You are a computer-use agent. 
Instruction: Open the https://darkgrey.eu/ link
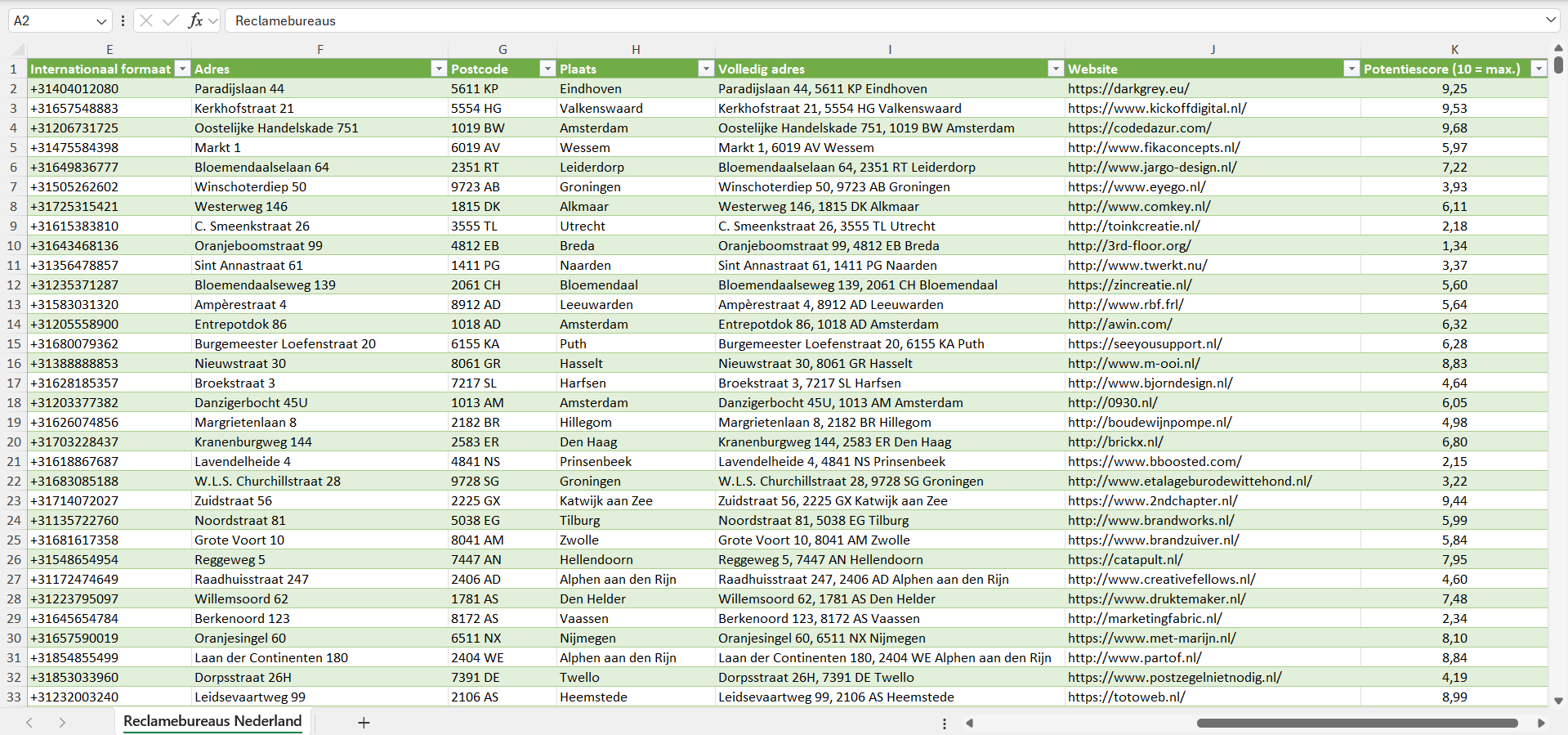(x=1128, y=88)
